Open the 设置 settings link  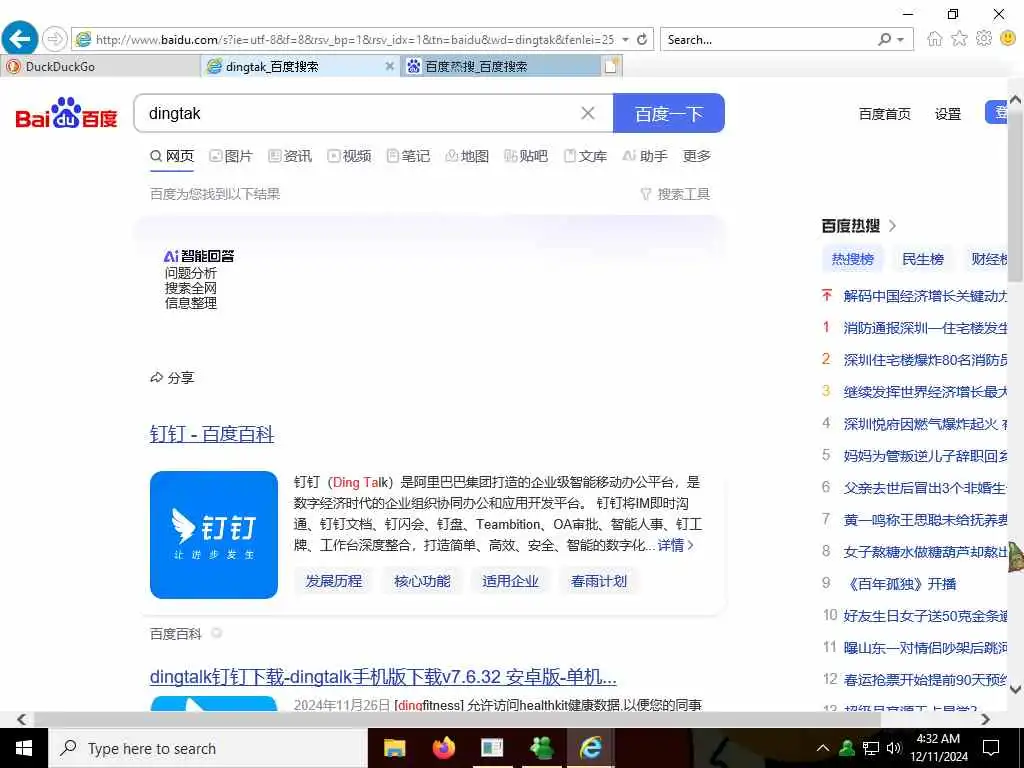coord(948,114)
